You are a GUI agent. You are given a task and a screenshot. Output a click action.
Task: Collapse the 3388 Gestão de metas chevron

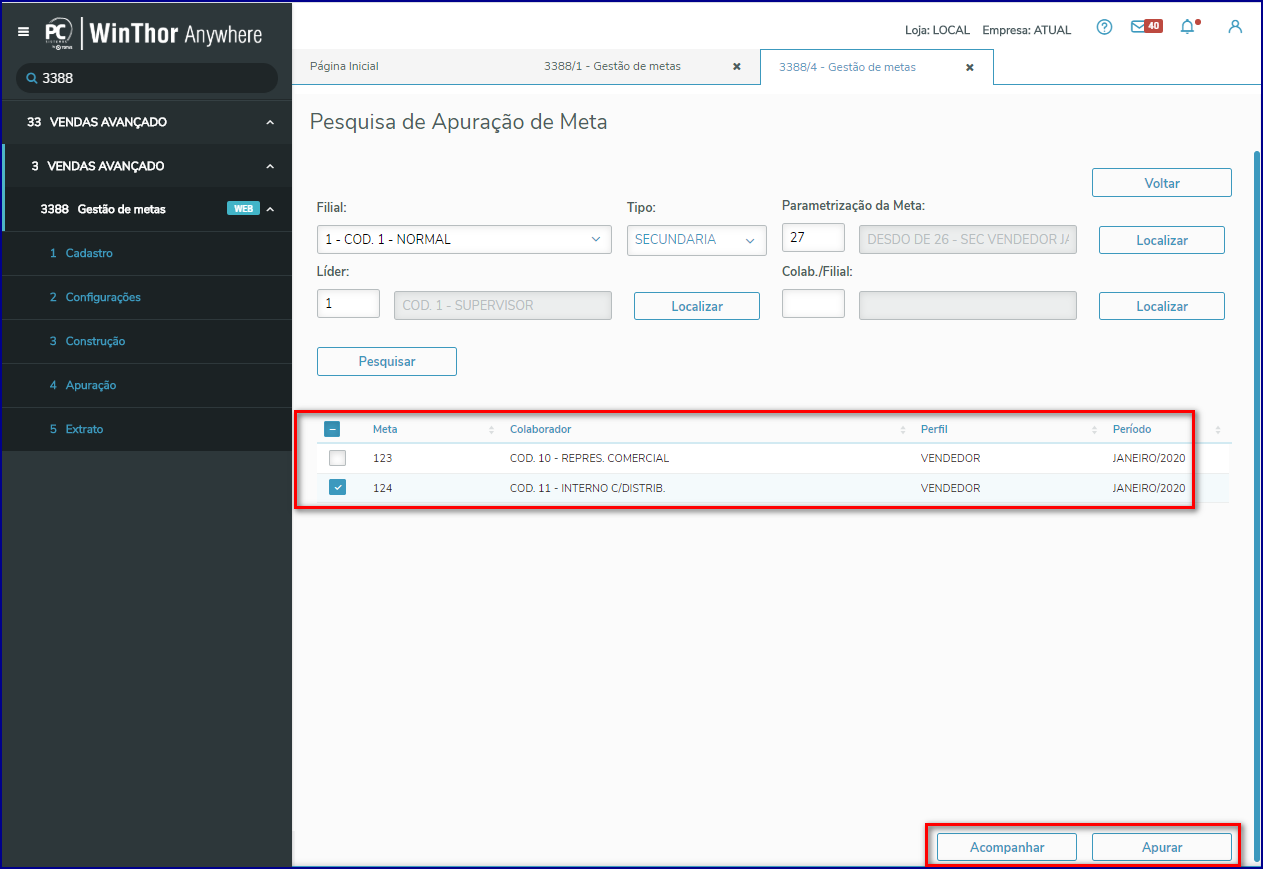pos(269,209)
